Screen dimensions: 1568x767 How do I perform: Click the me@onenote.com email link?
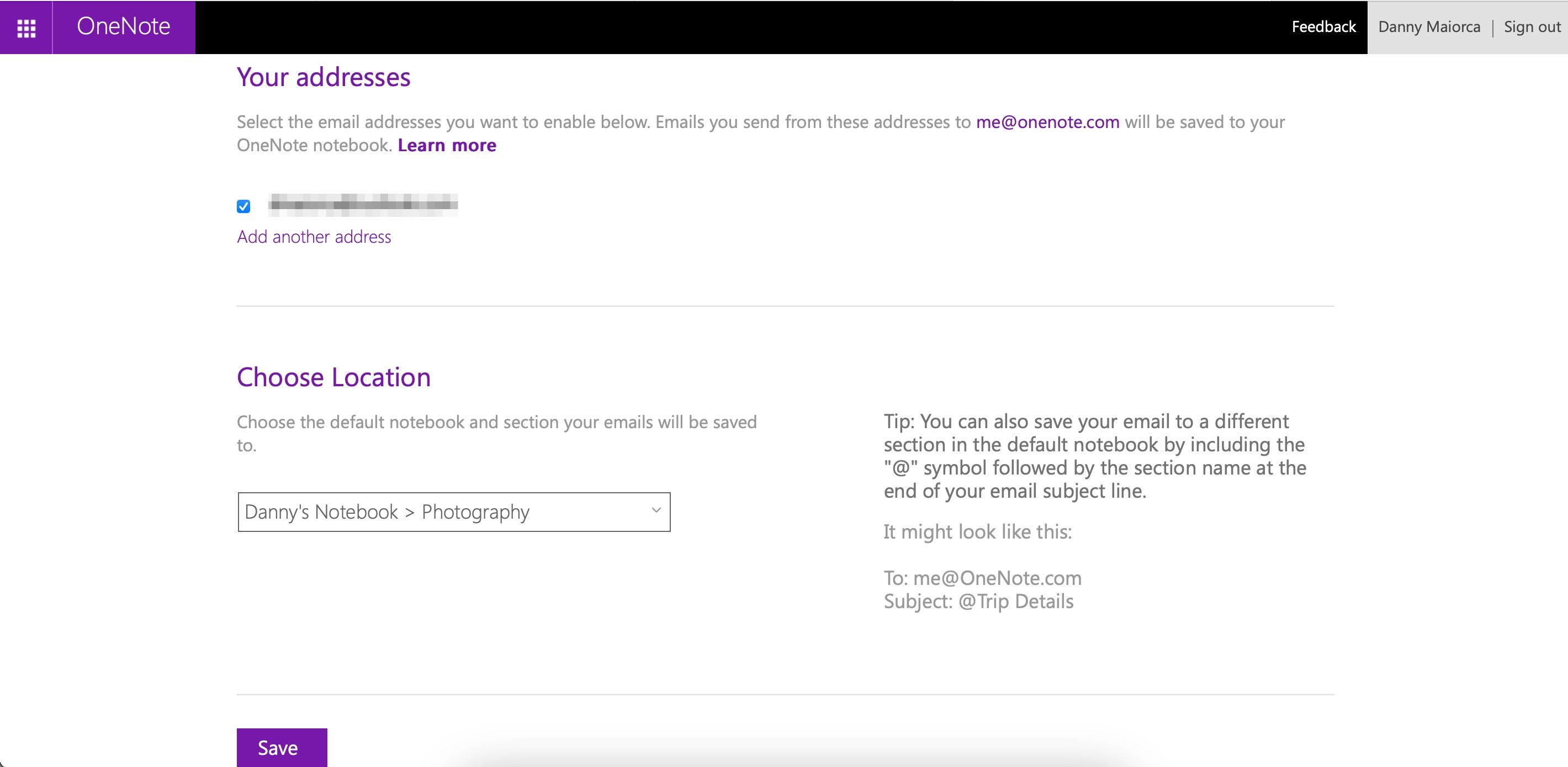[x=1047, y=121]
